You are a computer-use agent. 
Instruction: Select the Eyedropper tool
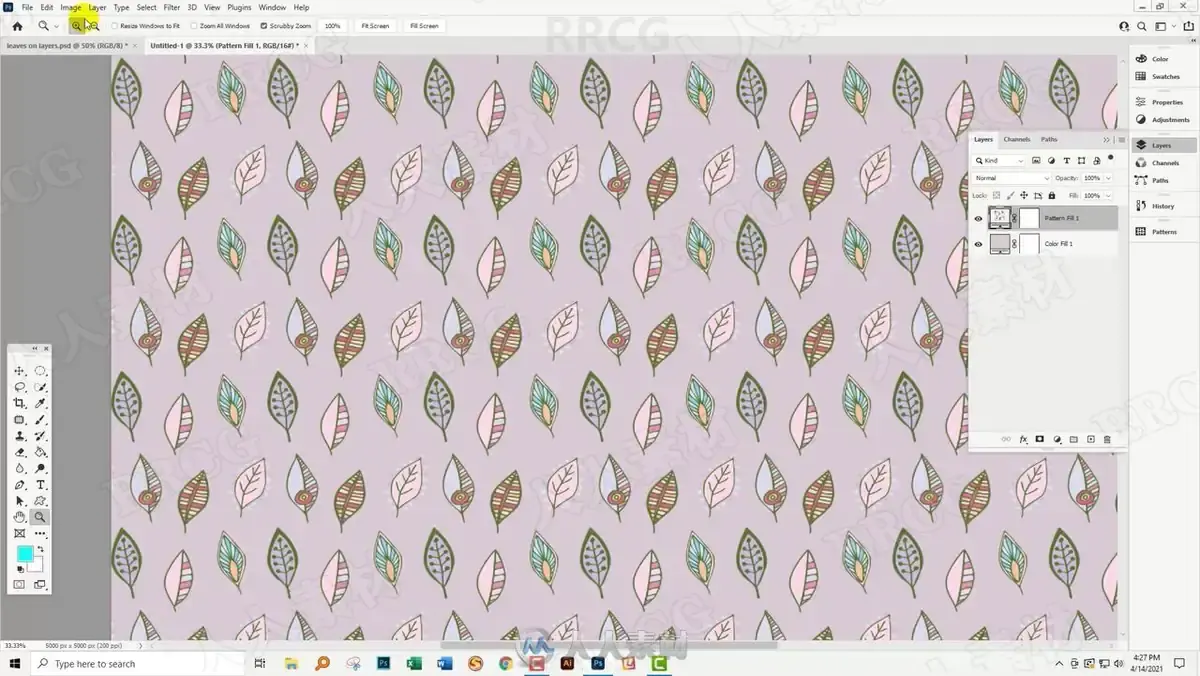click(x=40, y=403)
